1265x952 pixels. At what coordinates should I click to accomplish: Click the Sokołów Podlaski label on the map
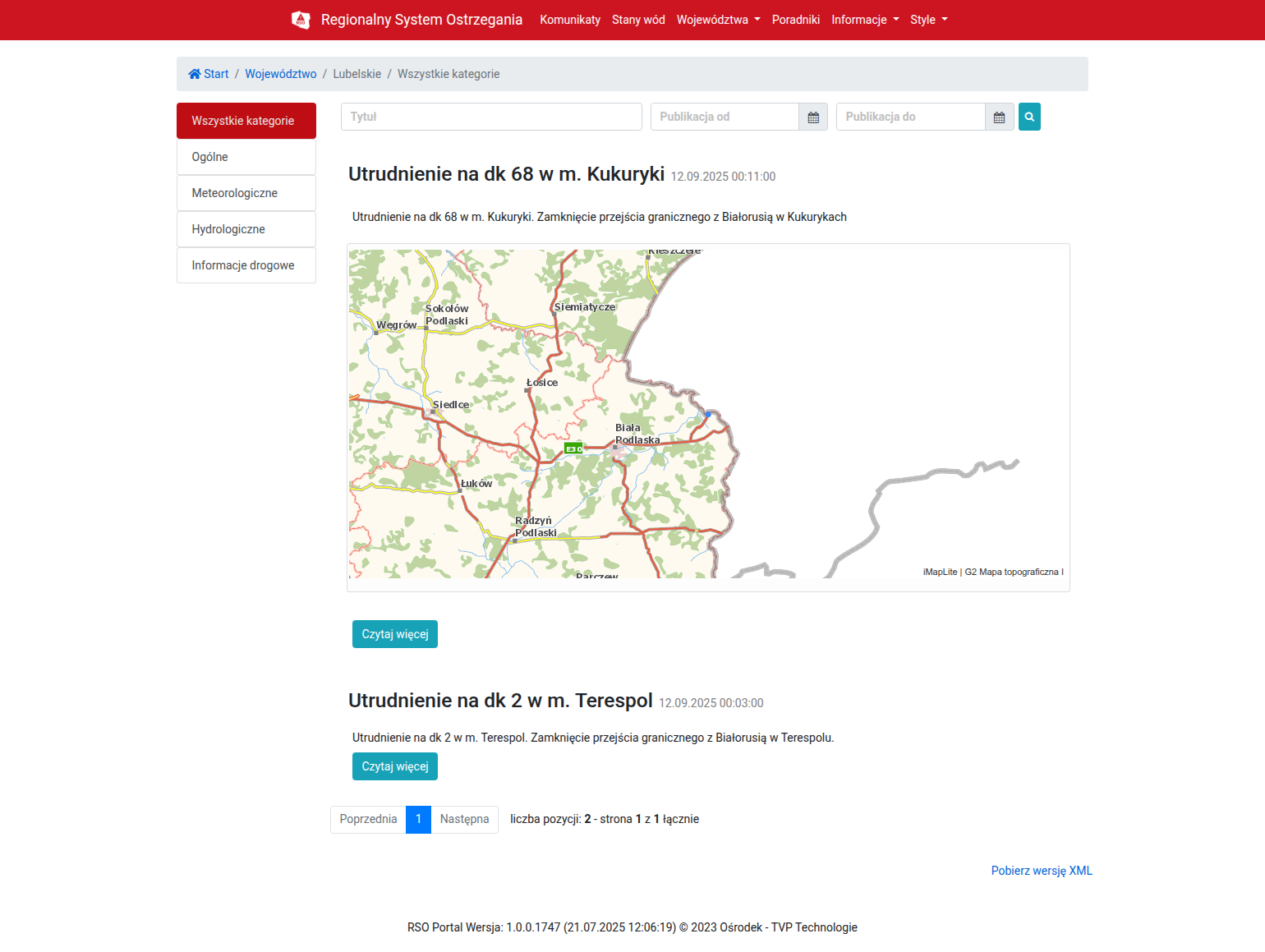[447, 315]
